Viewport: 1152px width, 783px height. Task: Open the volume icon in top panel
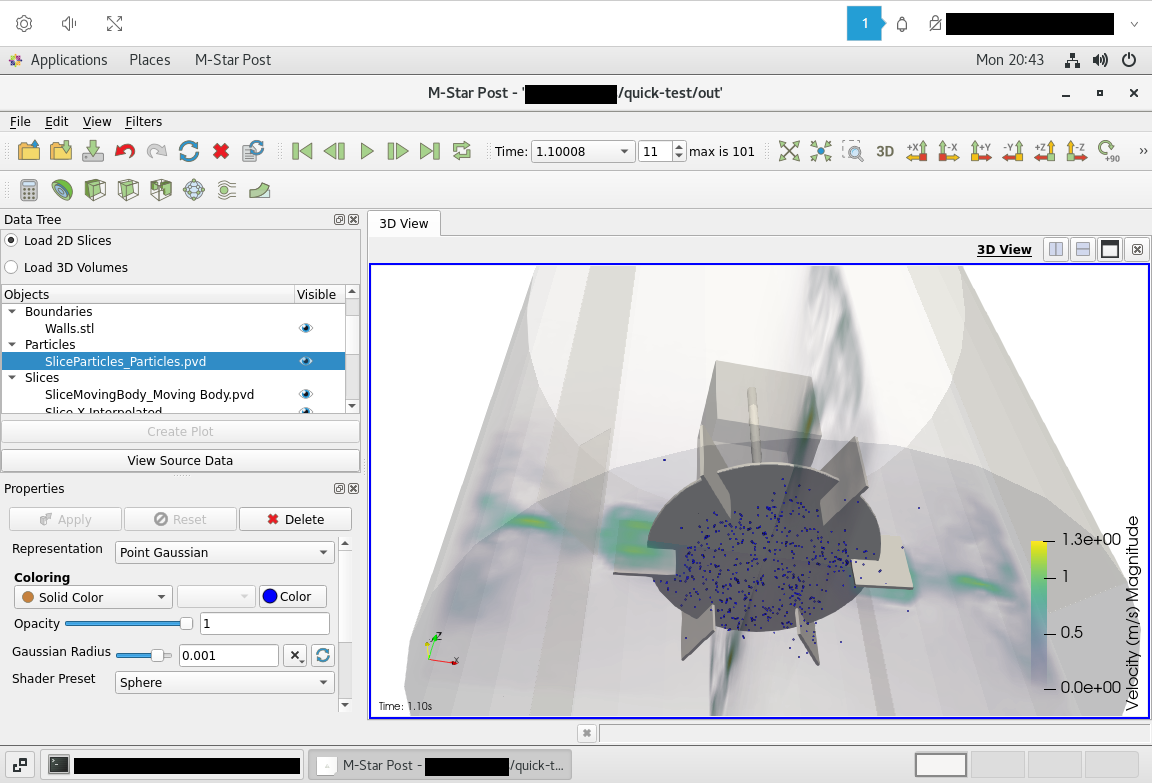pos(1100,60)
